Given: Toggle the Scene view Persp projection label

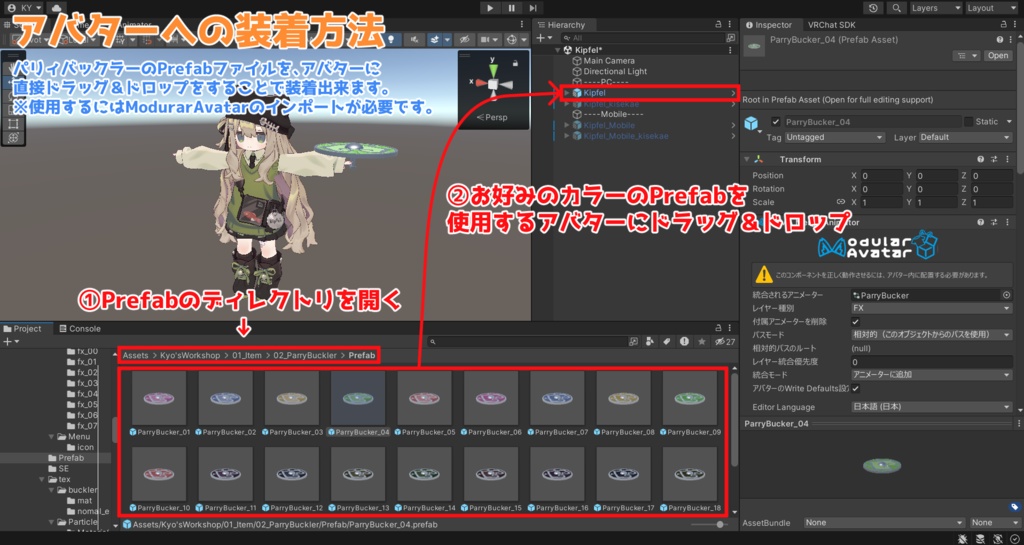Looking at the screenshot, I should pyautogui.click(x=492, y=117).
